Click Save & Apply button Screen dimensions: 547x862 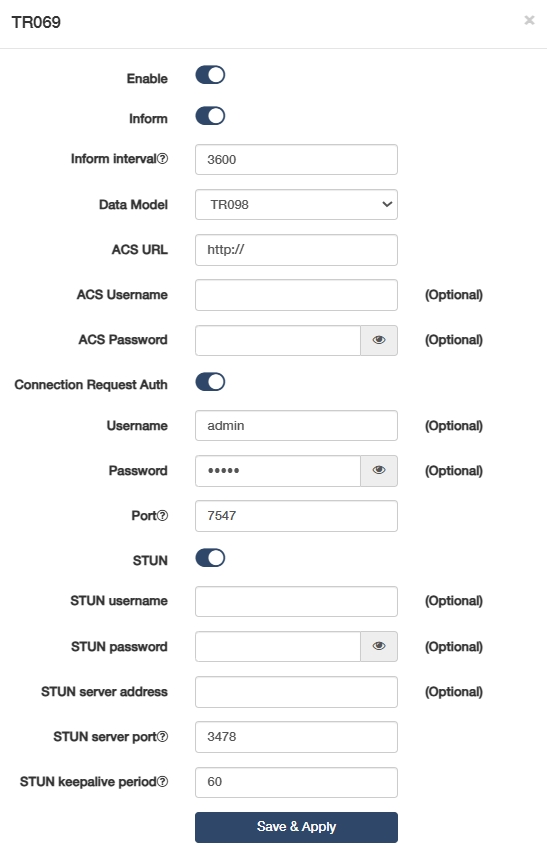click(x=296, y=827)
